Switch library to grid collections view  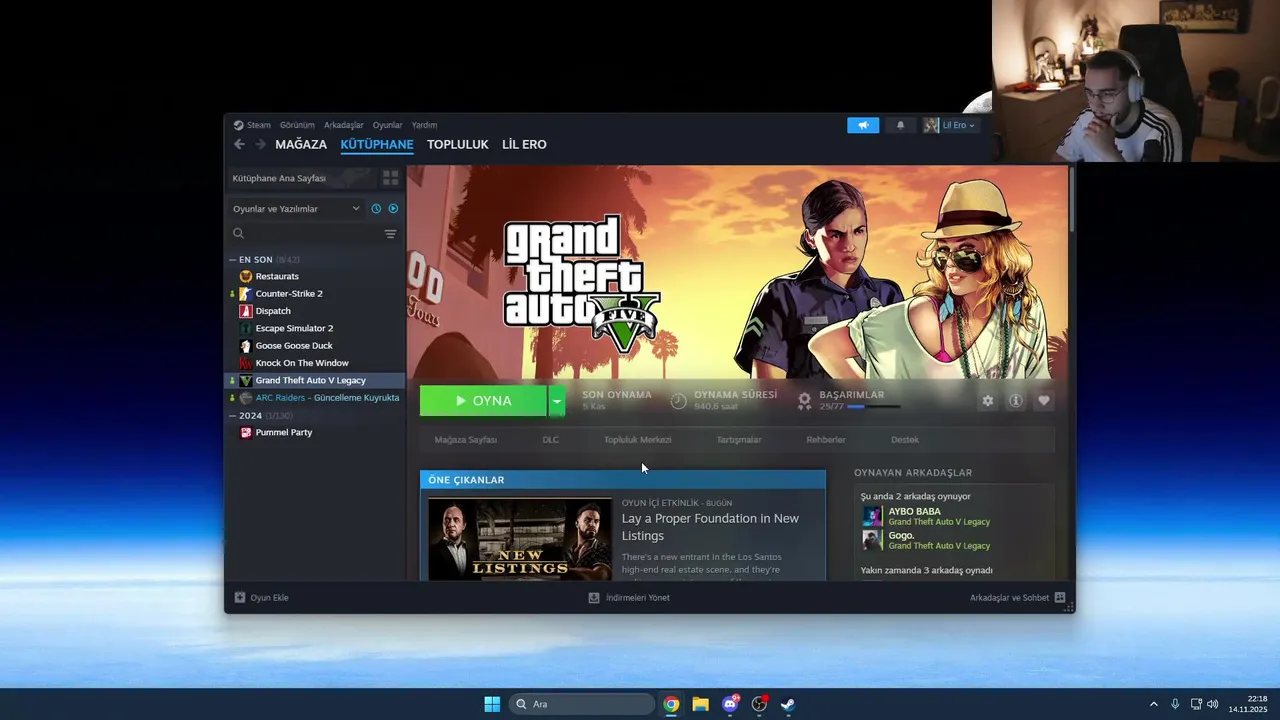[391, 178]
